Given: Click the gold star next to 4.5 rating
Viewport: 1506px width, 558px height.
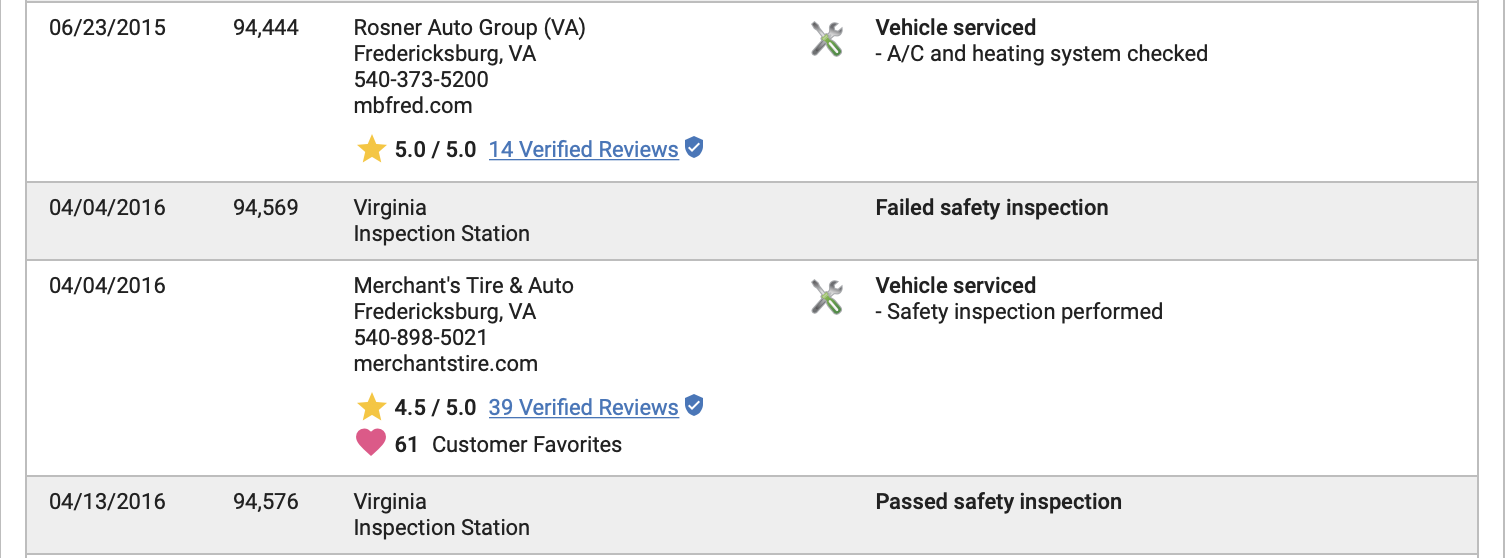Looking at the screenshot, I should (x=371, y=408).
